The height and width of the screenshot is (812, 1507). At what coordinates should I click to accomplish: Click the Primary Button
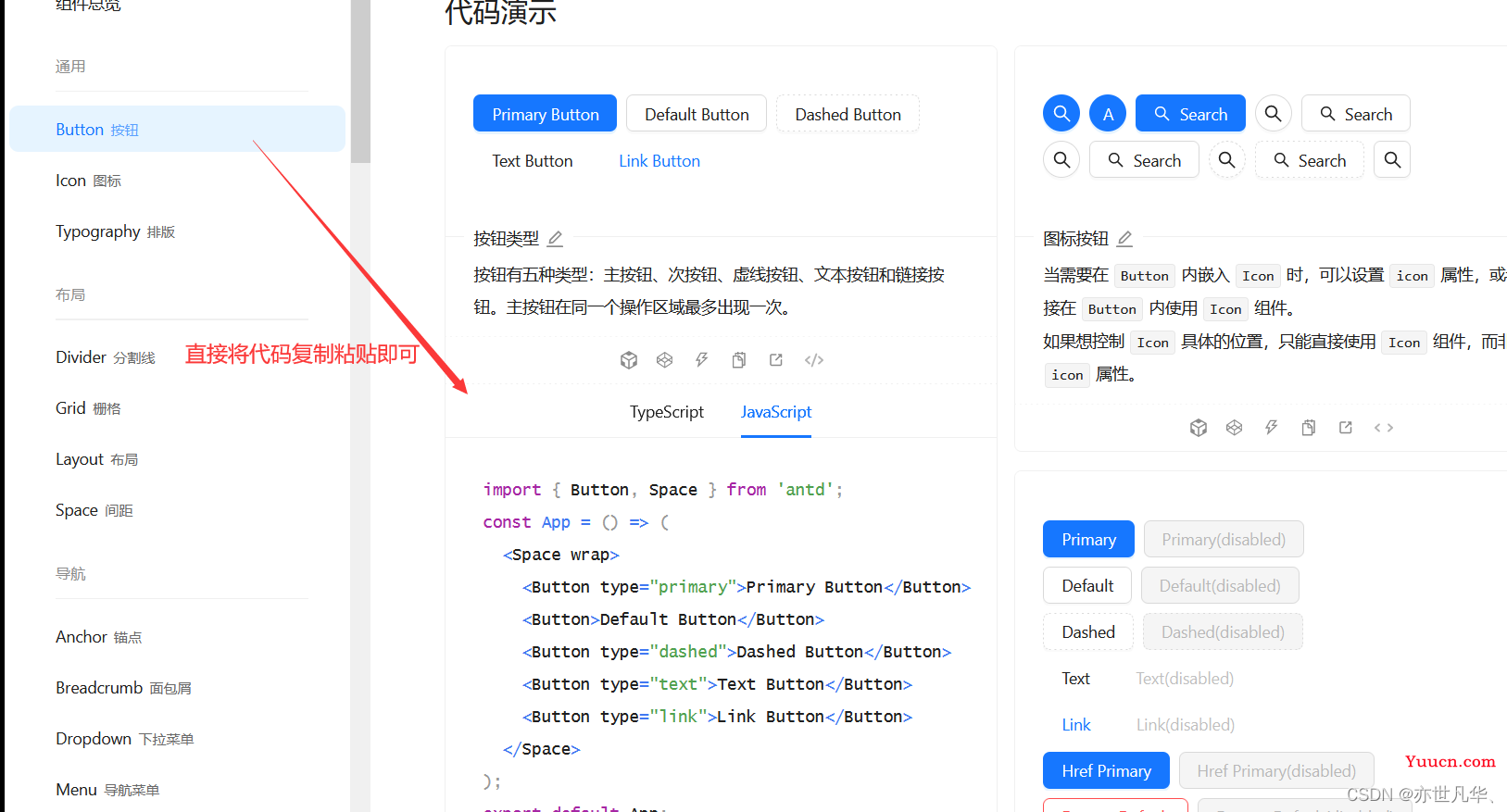click(545, 113)
